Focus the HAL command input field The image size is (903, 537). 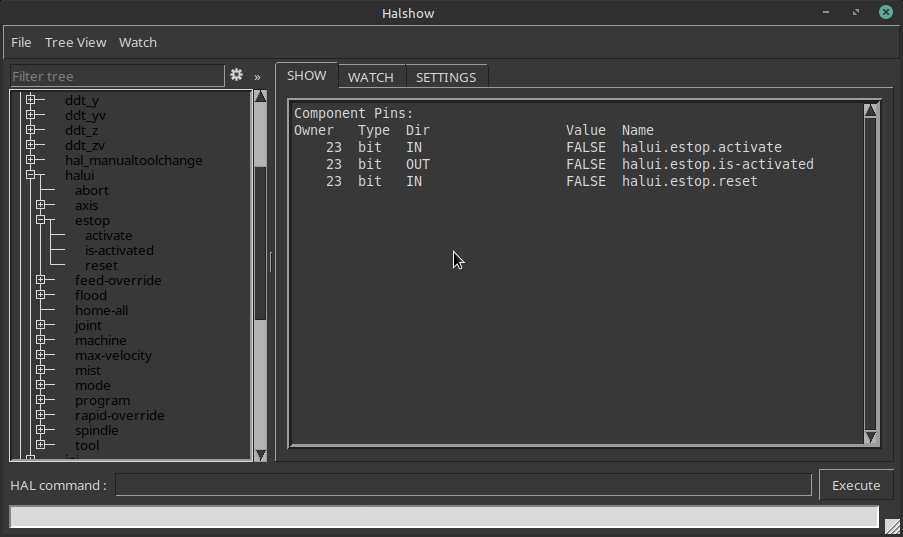pos(464,485)
